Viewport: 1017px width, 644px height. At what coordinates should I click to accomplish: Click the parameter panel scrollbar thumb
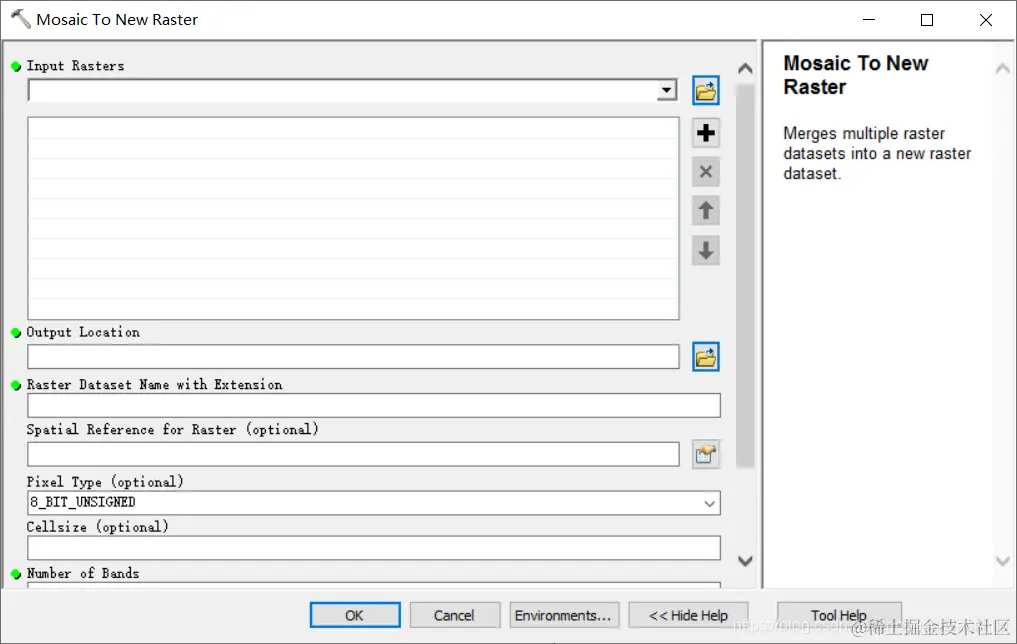[745, 276]
